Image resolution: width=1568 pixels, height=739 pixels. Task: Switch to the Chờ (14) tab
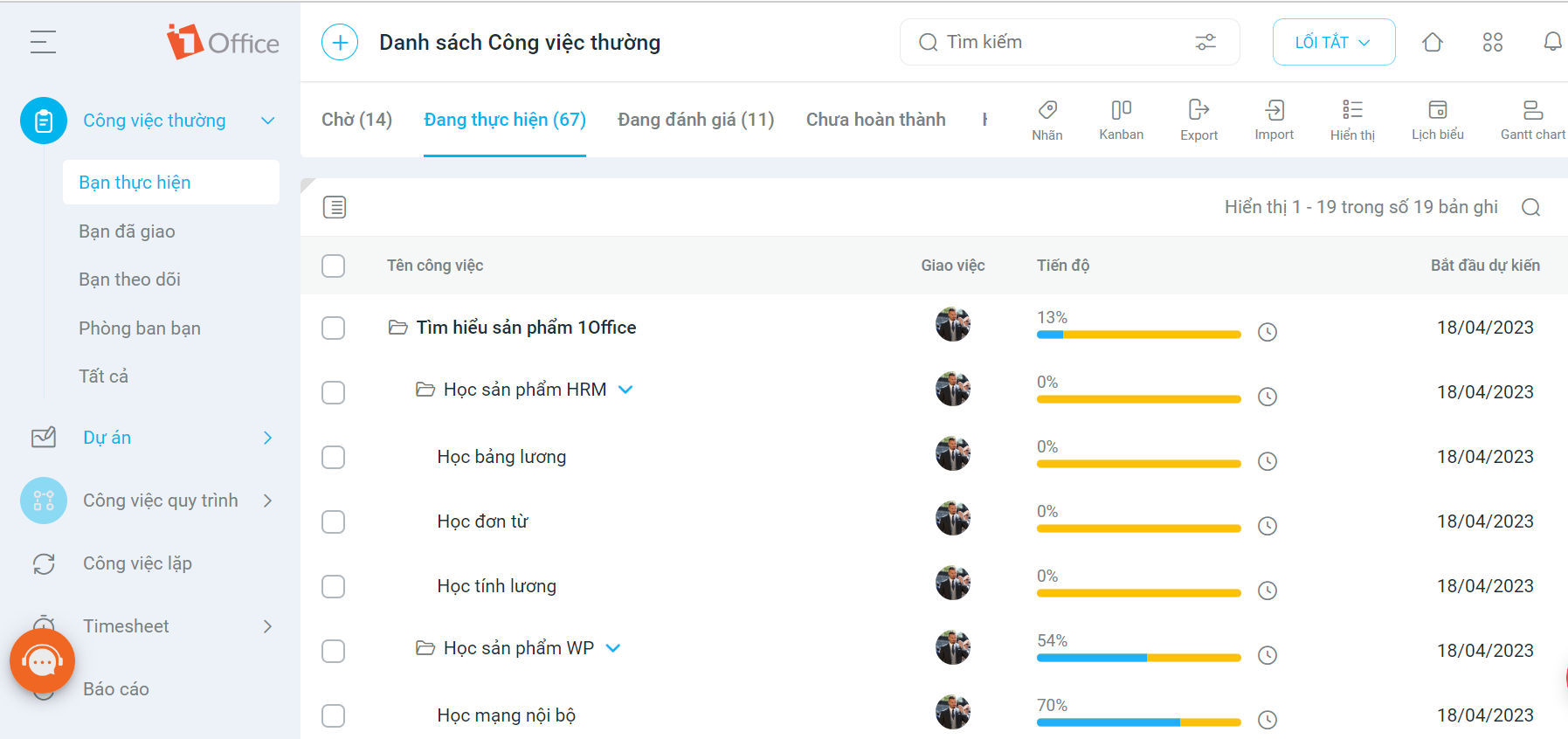pos(356,120)
